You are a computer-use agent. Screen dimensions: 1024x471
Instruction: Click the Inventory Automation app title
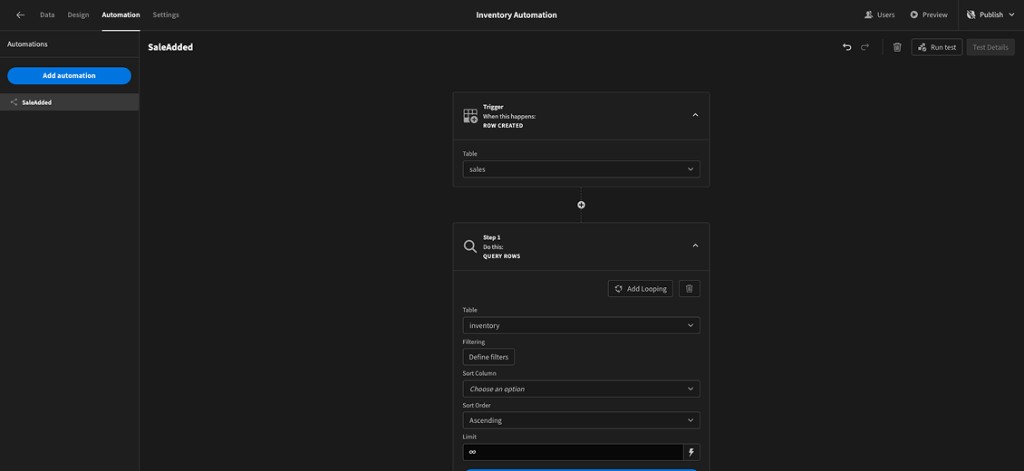[516, 15]
